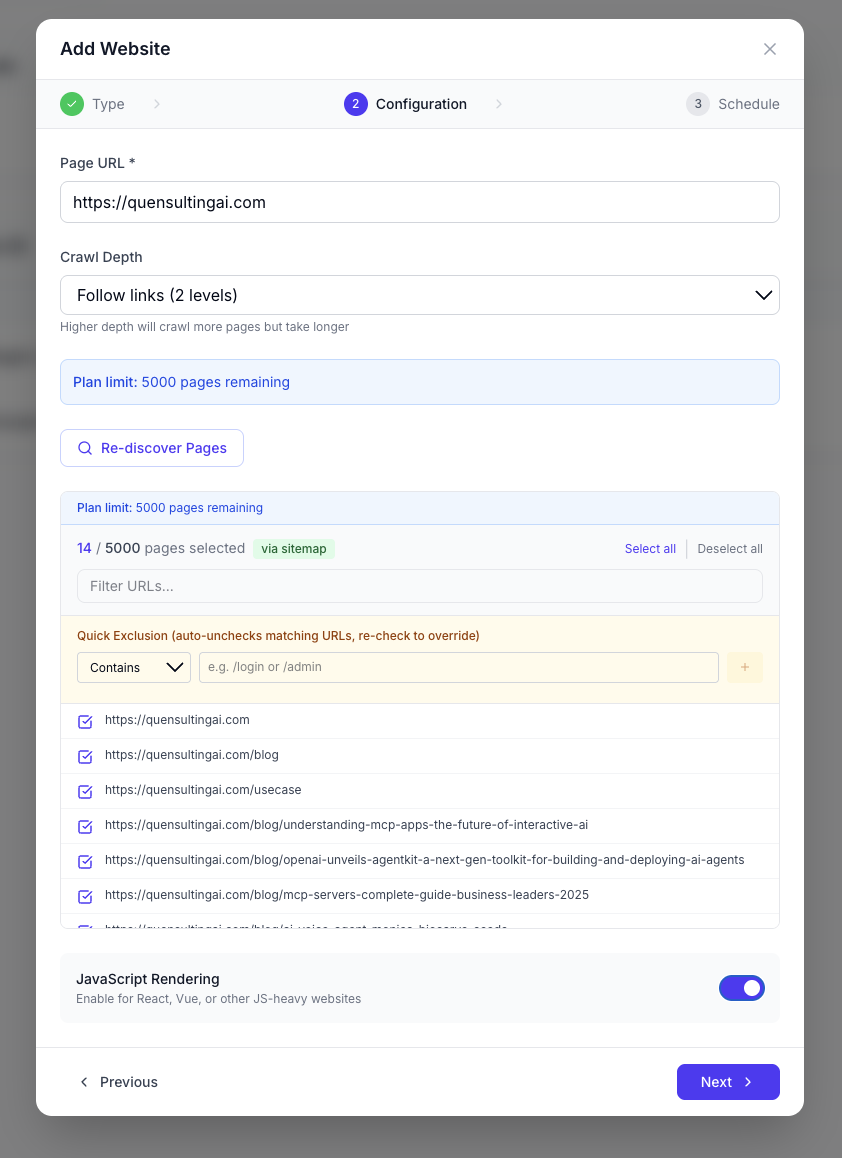Expand the Follow links level selector
This screenshot has height=1158, width=842.
click(420, 295)
